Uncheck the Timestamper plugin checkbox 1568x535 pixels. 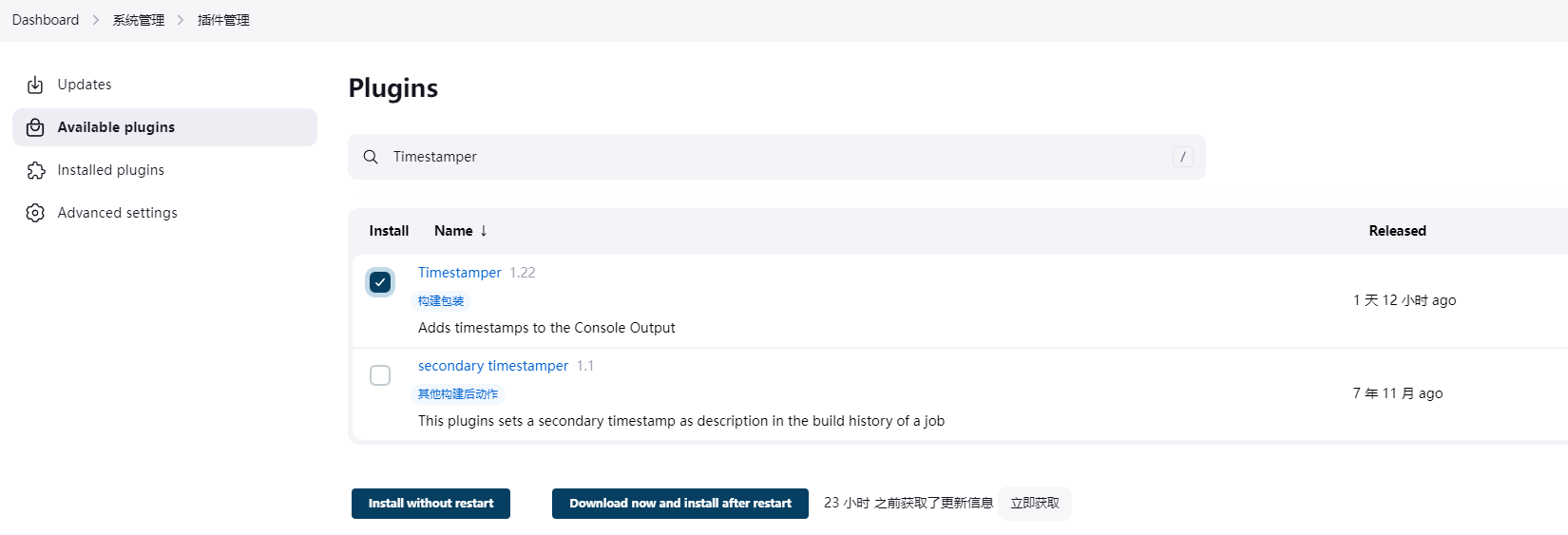click(x=380, y=282)
